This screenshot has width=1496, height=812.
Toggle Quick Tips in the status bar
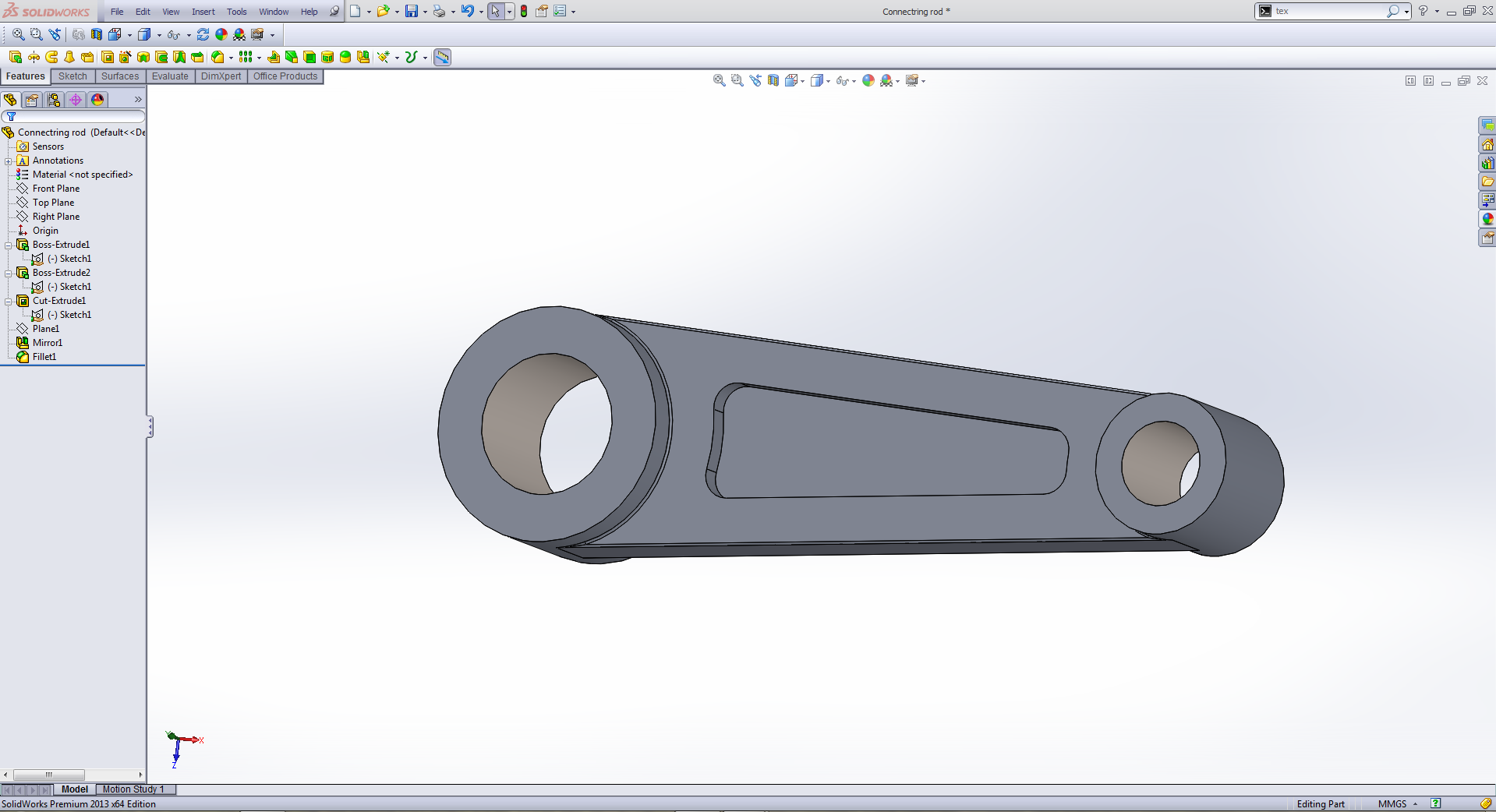(x=1435, y=803)
